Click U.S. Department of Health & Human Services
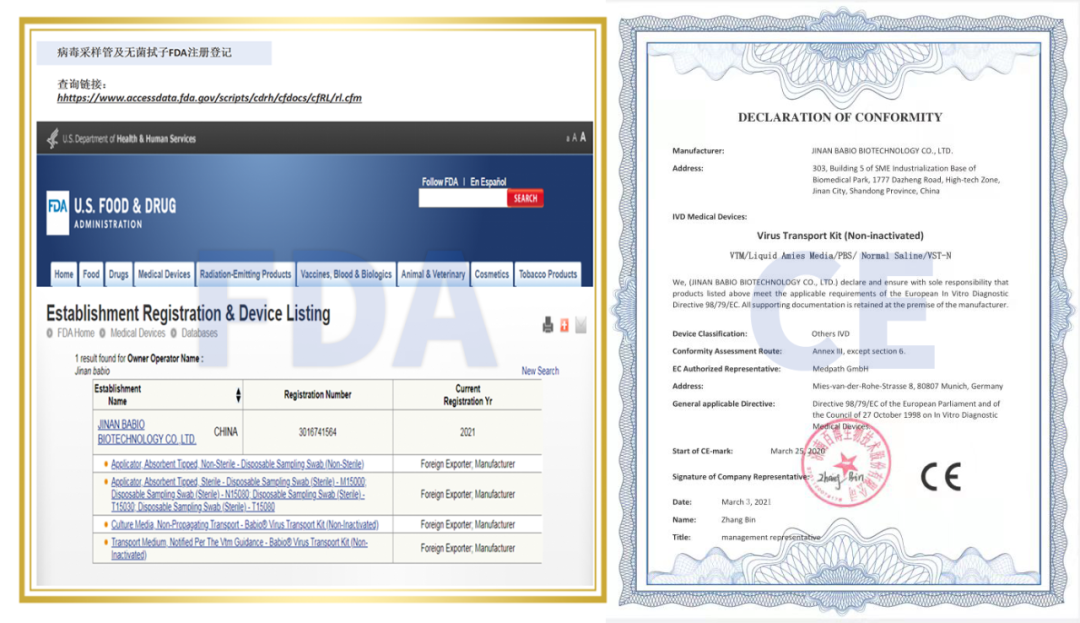The image size is (1080, 623). [129, 138]
